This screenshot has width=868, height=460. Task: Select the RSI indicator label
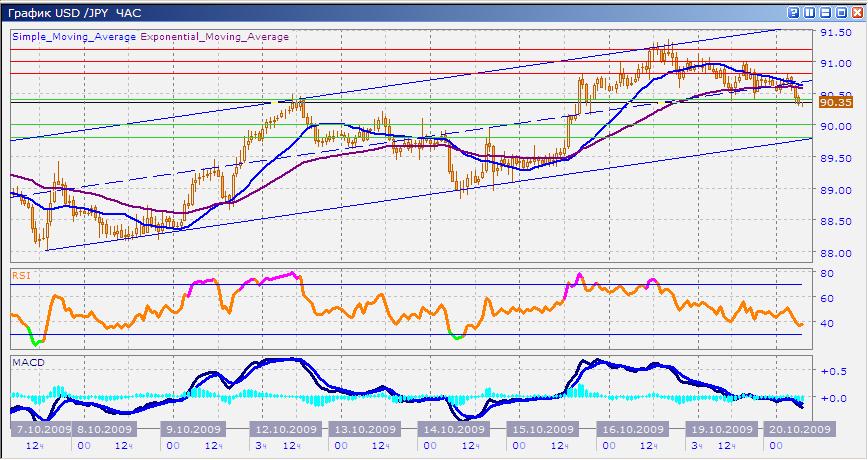point(20,273)
